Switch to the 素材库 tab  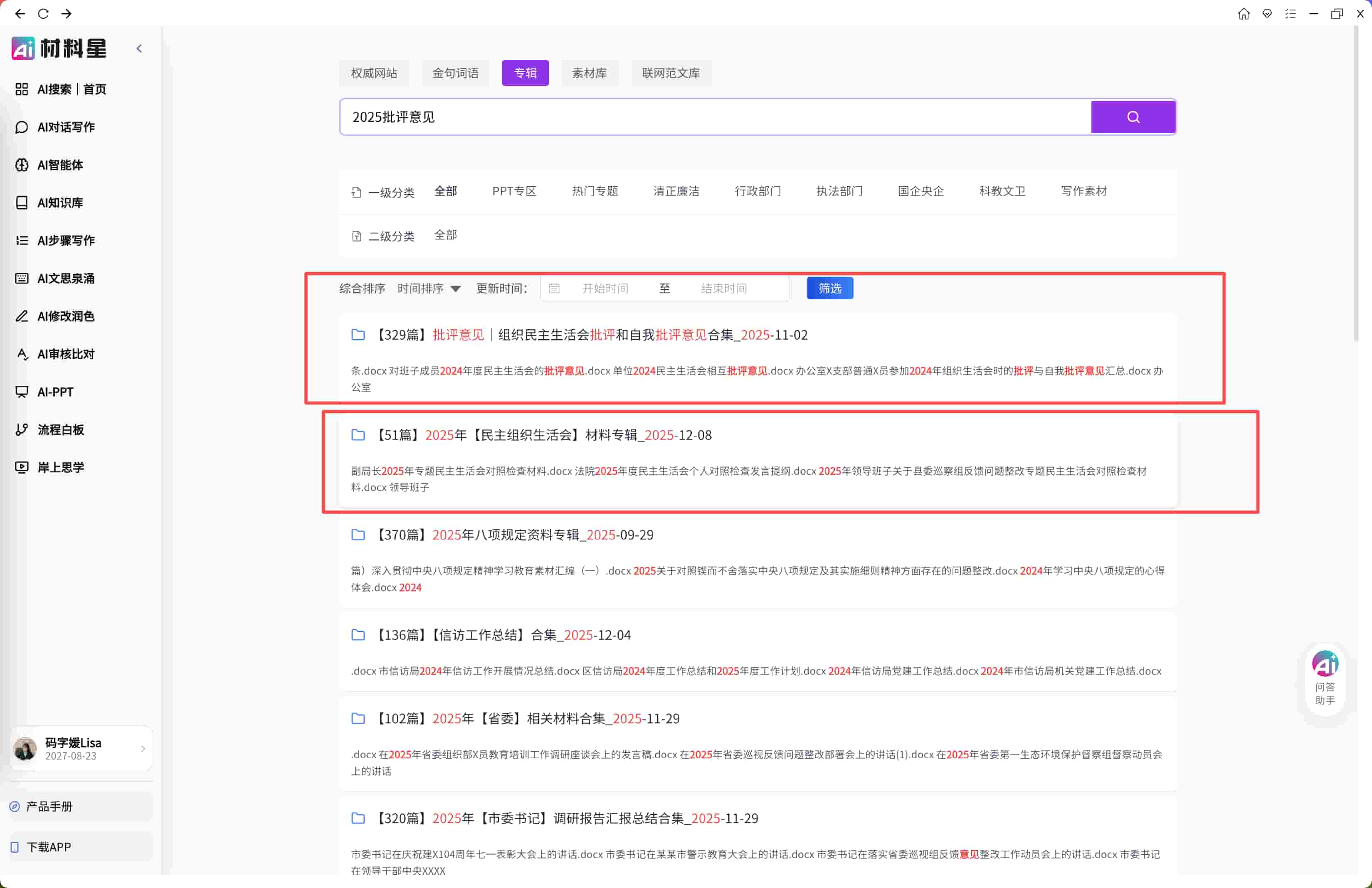589,73
